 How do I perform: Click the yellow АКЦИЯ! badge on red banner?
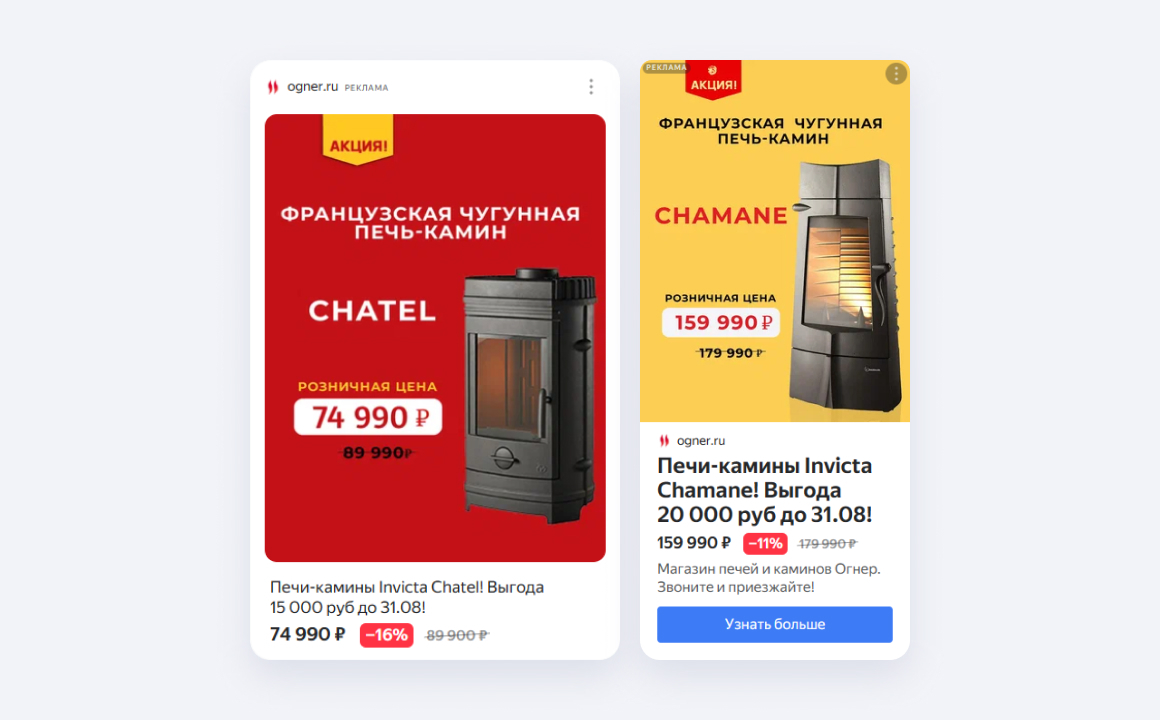point(358,140)
